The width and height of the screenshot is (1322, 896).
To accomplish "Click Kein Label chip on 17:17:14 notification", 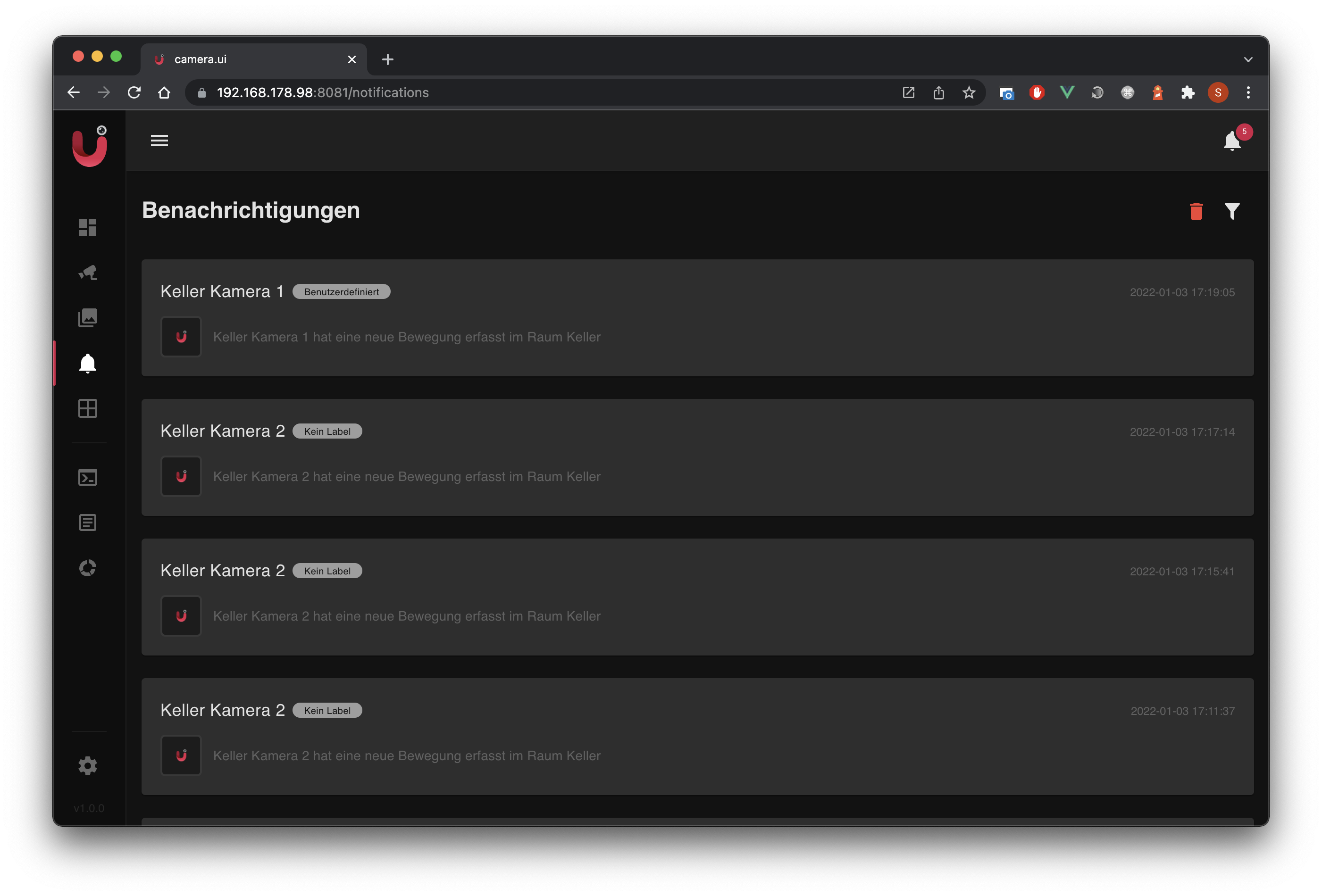I will tap(327, 431).
